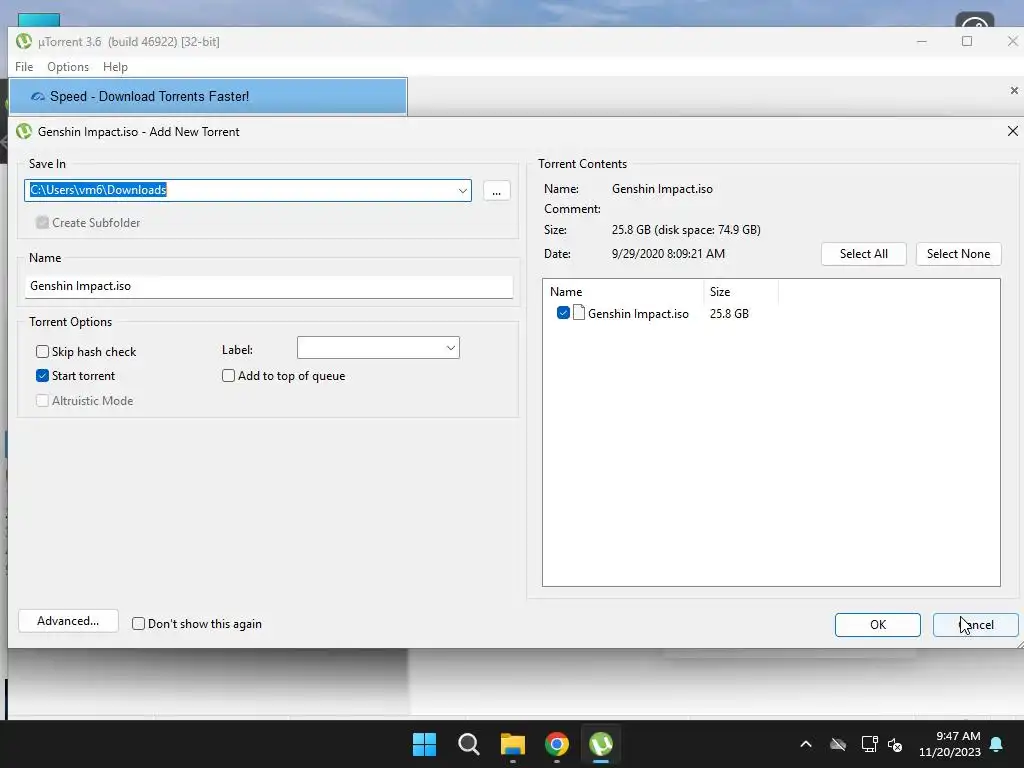
Task: Click Select All files button
Action: (x=863, y=254)
